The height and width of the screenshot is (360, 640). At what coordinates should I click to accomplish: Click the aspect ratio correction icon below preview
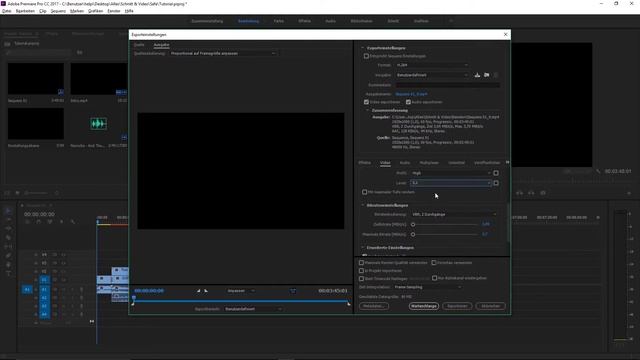(293, 291)
